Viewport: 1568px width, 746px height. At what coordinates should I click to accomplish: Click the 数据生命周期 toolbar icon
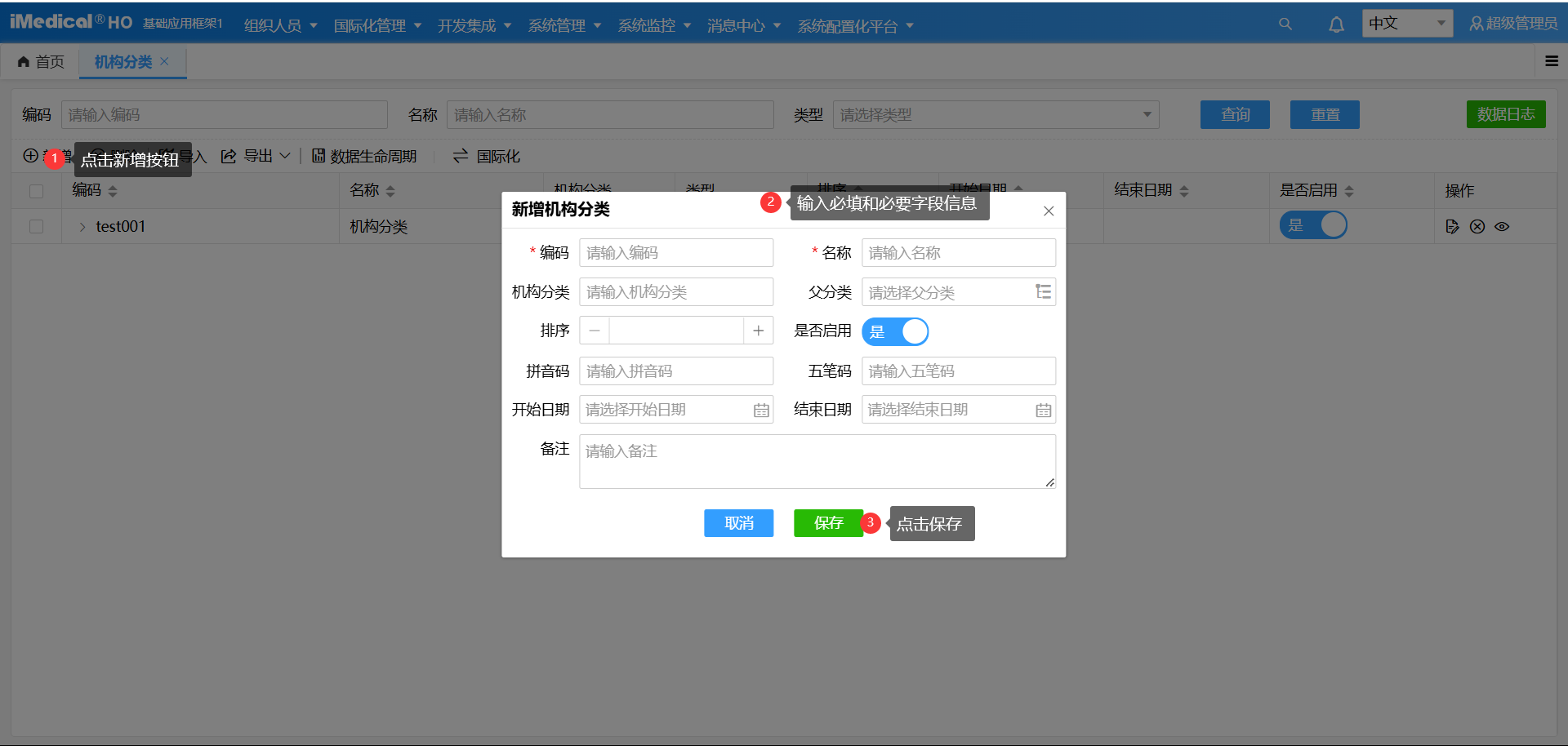click(318, 156)
